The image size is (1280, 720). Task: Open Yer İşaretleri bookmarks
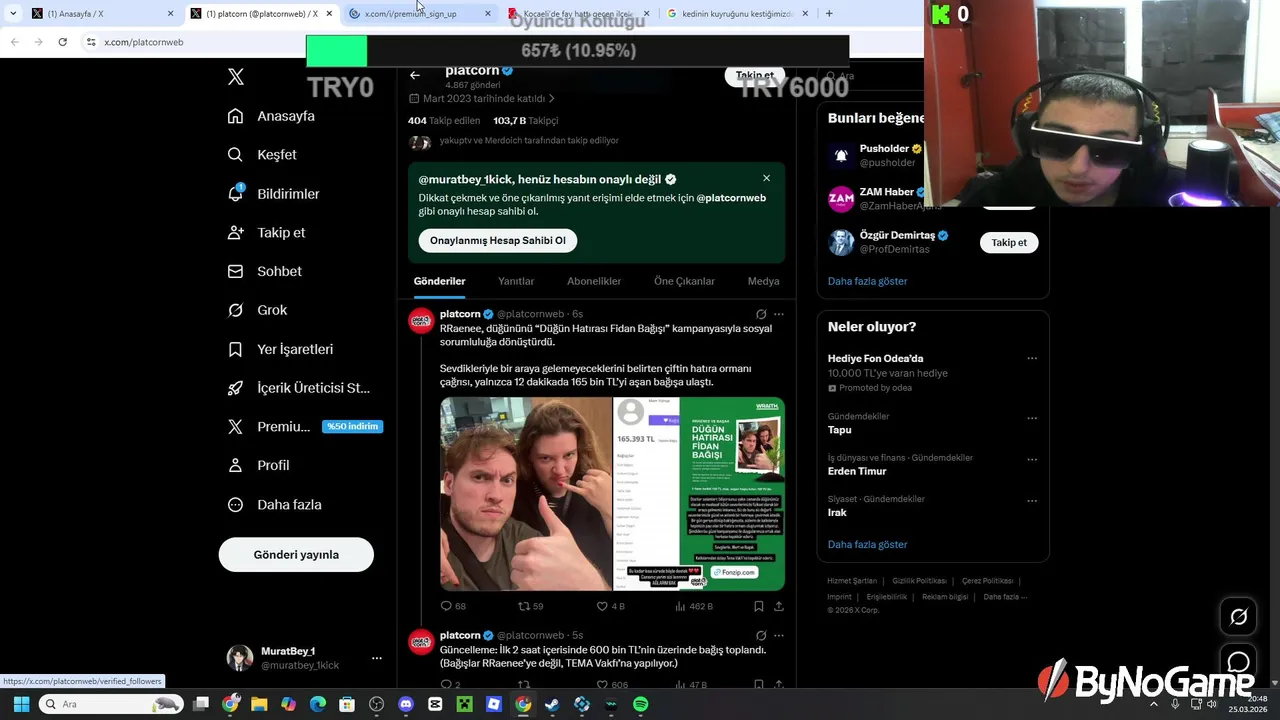(x=280, y=349)
